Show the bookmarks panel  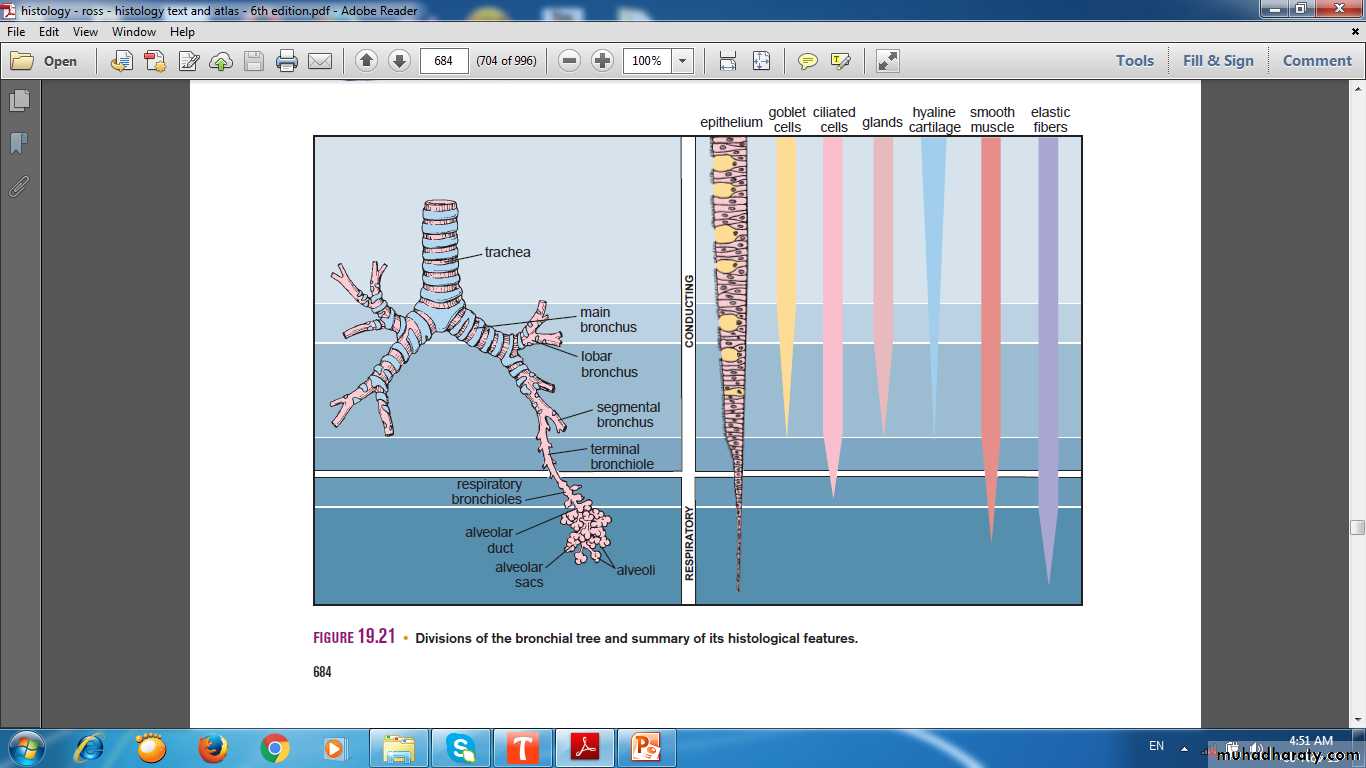point(19,144)
